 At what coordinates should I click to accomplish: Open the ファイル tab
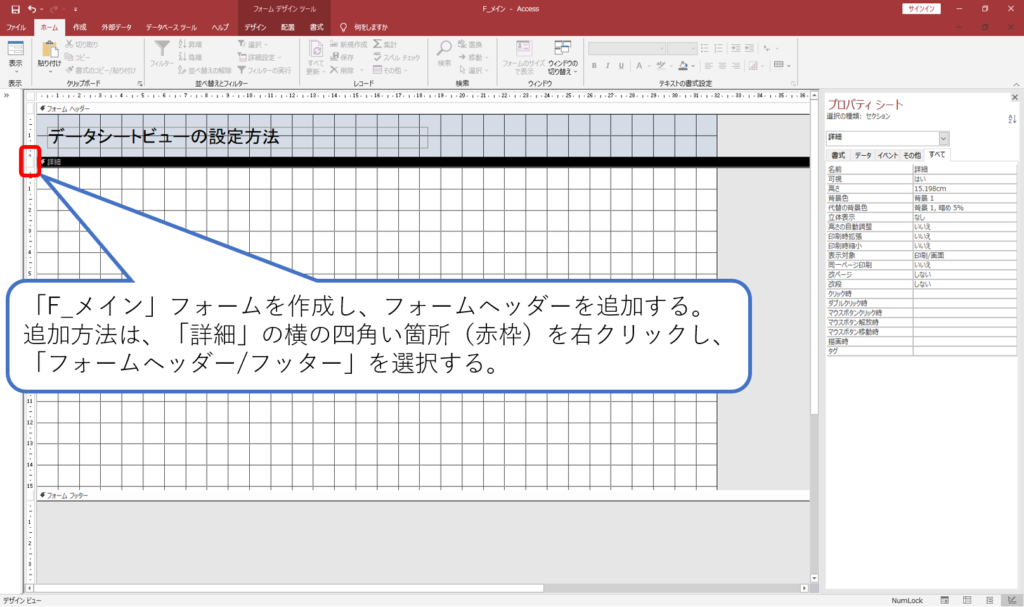(x=16, y=27)
